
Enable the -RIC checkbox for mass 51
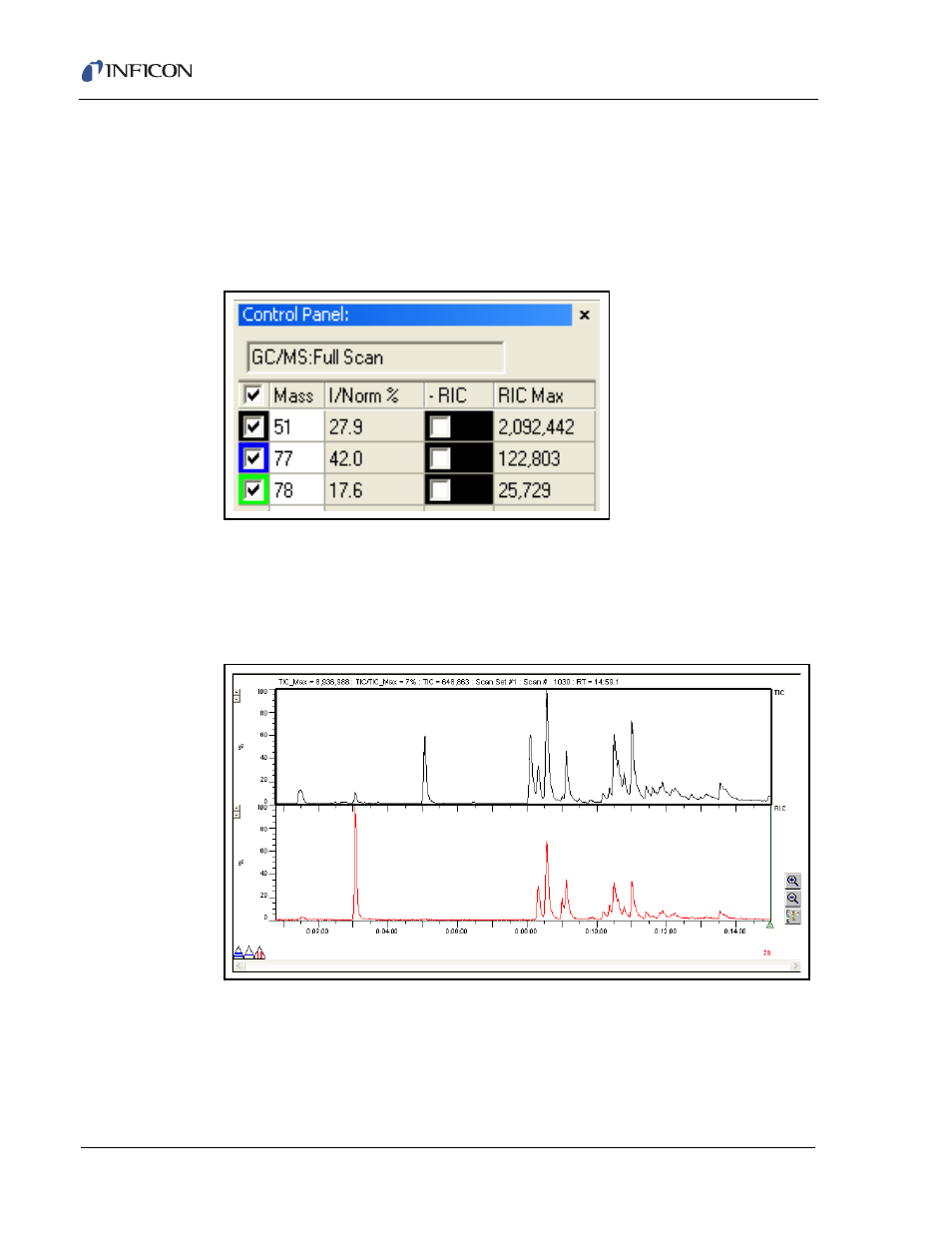[x=440, y=427]
